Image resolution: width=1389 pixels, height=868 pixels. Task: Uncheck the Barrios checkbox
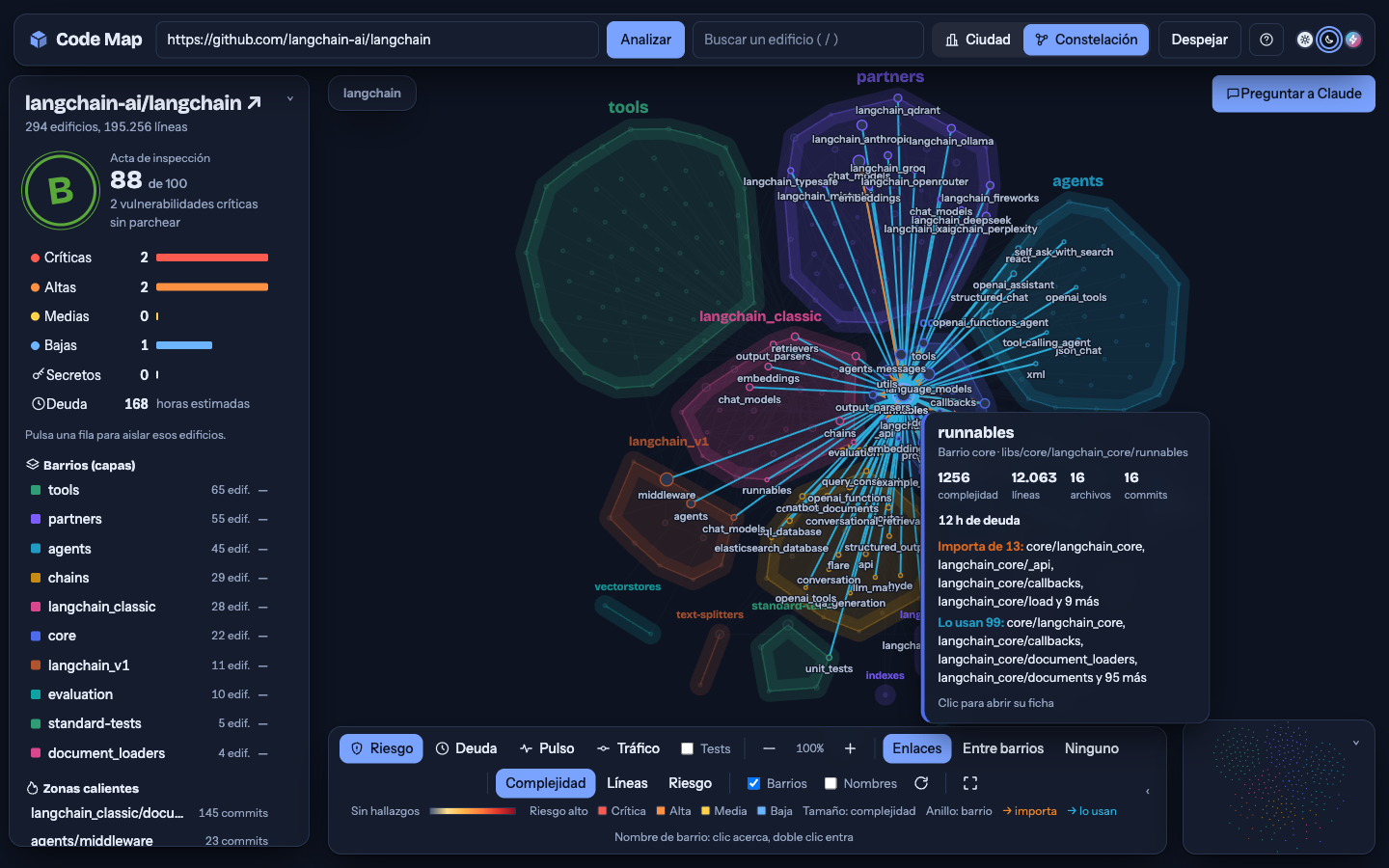coord(754,783)
